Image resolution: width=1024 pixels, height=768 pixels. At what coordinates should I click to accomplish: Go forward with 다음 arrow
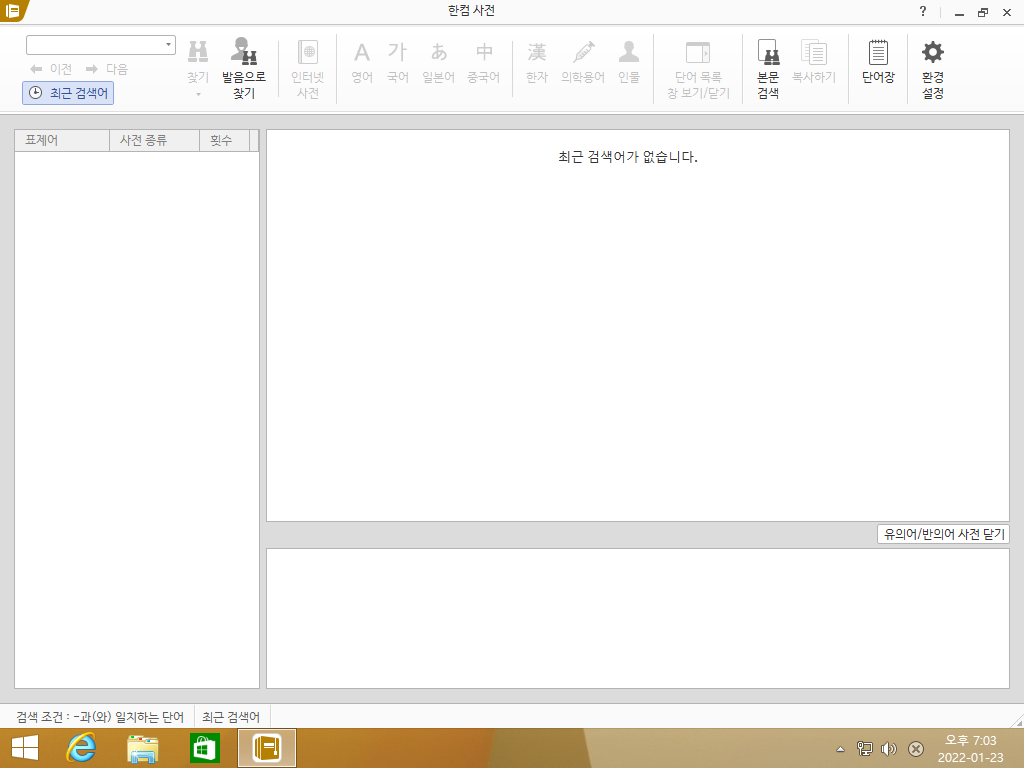pyautogui.click(x=107, y=69)
